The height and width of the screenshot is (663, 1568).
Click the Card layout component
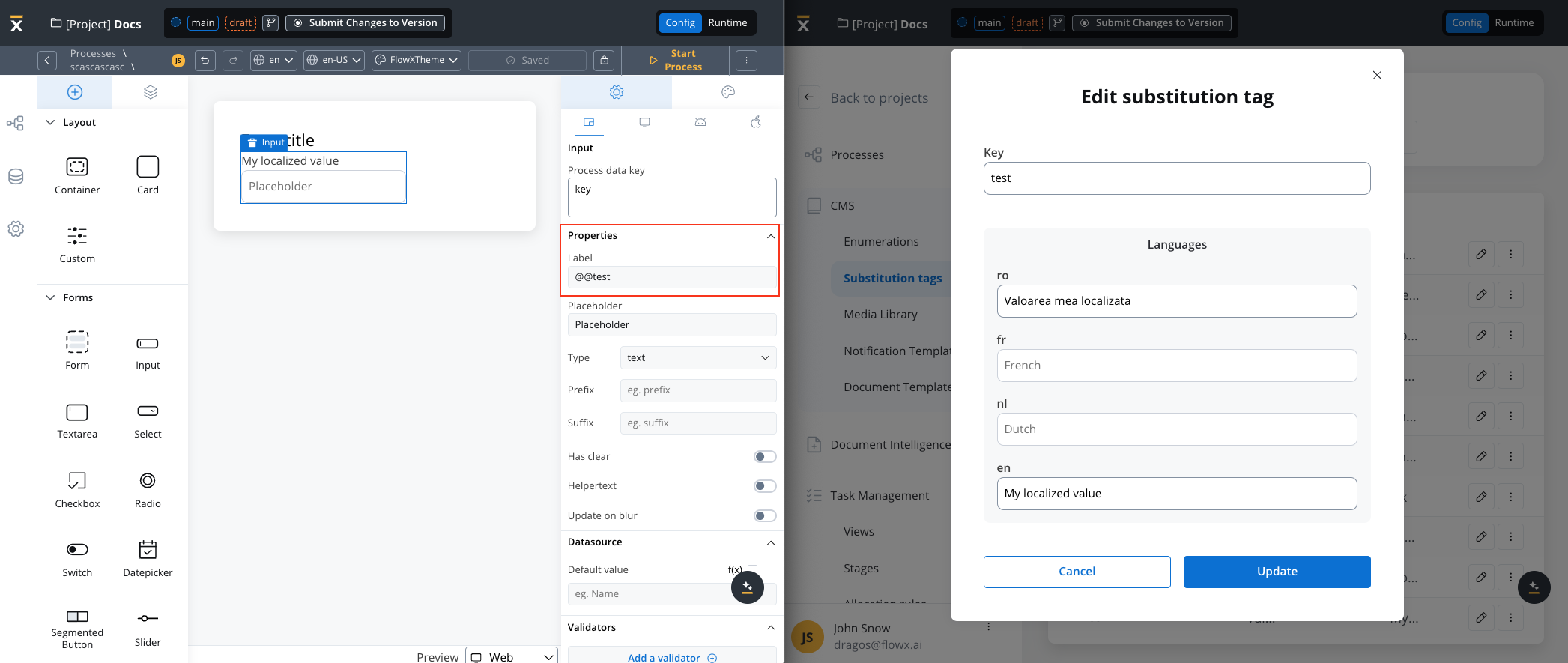[x=148, y=175]
